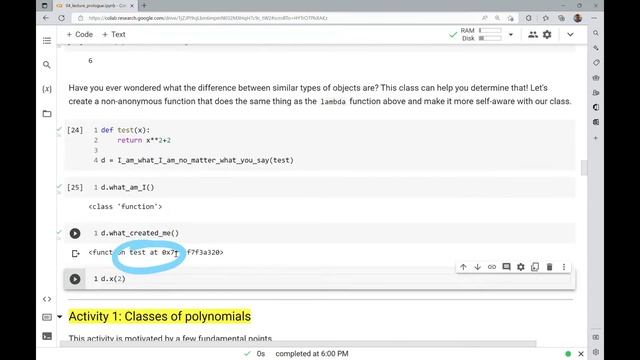The height and width of the screenshot is (360, 640).
Task: Add a new Code cell
Action: (80, 35)
